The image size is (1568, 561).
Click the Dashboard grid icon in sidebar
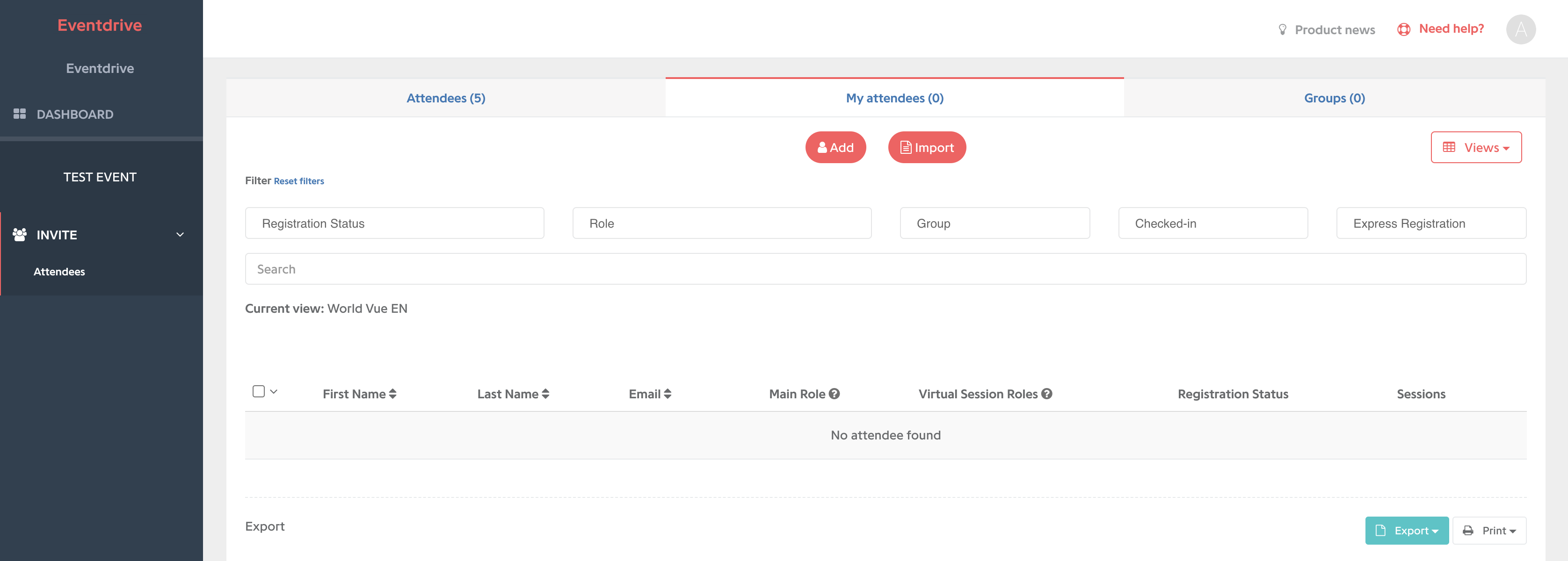coord(20,114)
